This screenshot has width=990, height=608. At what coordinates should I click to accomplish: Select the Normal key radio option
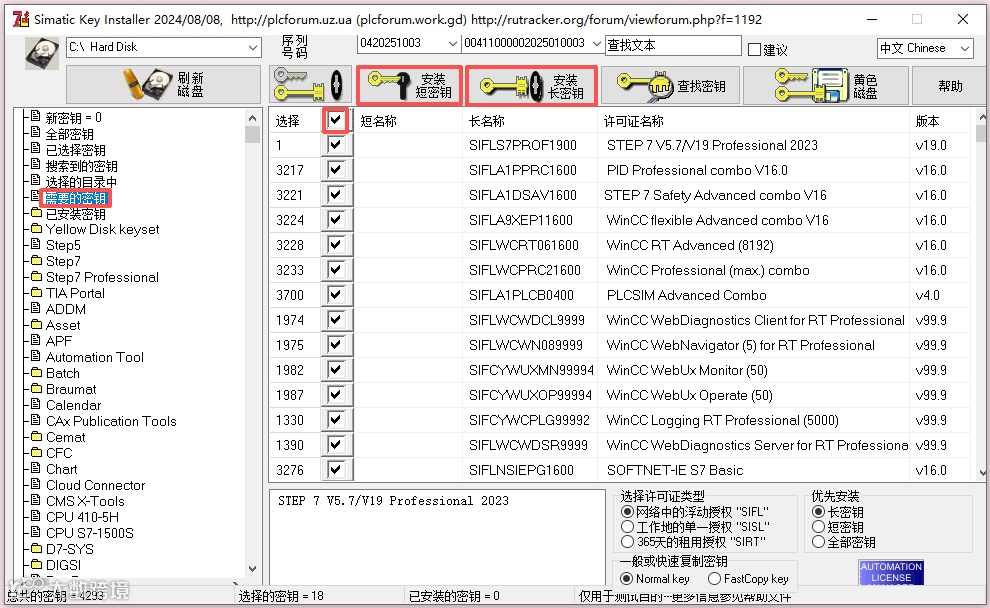pos(626,578)
